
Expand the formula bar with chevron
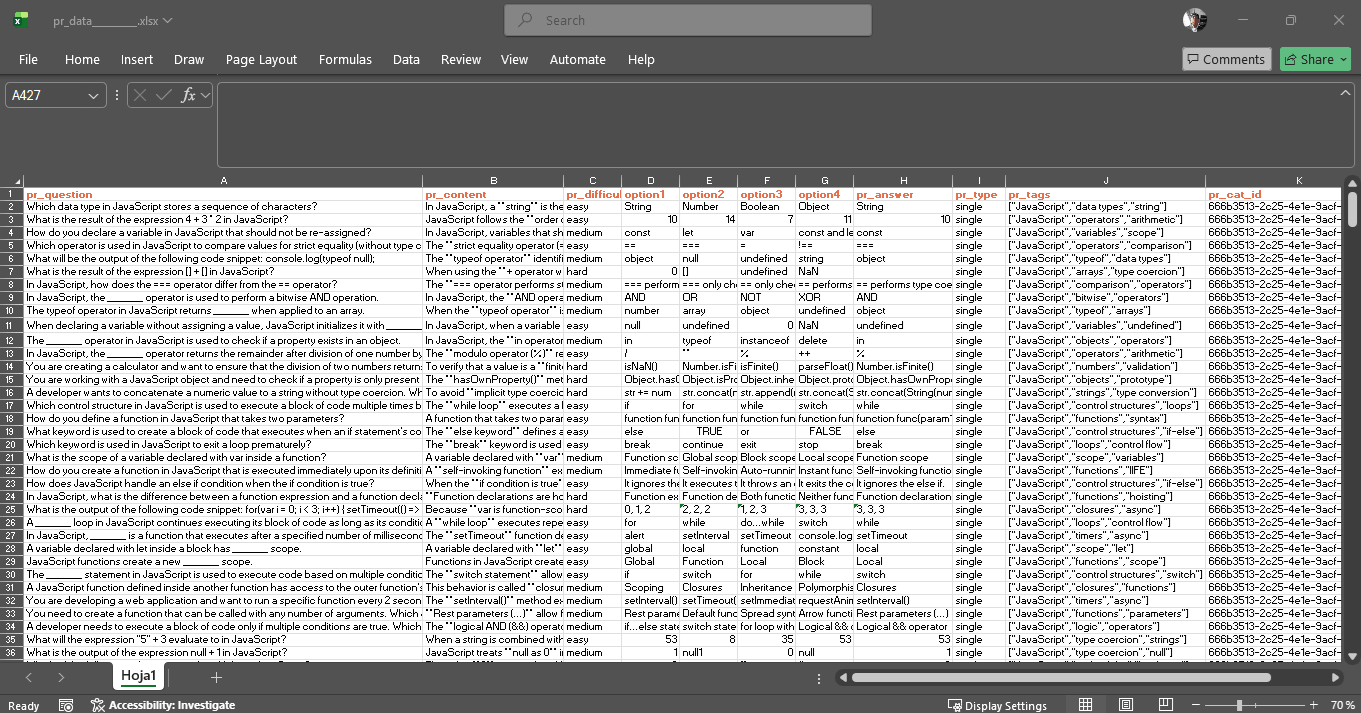(1345, 93)
